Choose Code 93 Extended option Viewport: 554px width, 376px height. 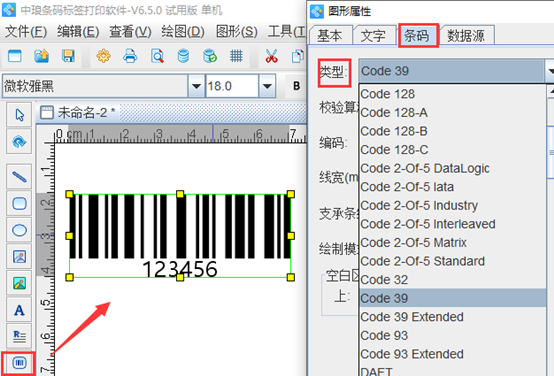(x=452, y=354)
